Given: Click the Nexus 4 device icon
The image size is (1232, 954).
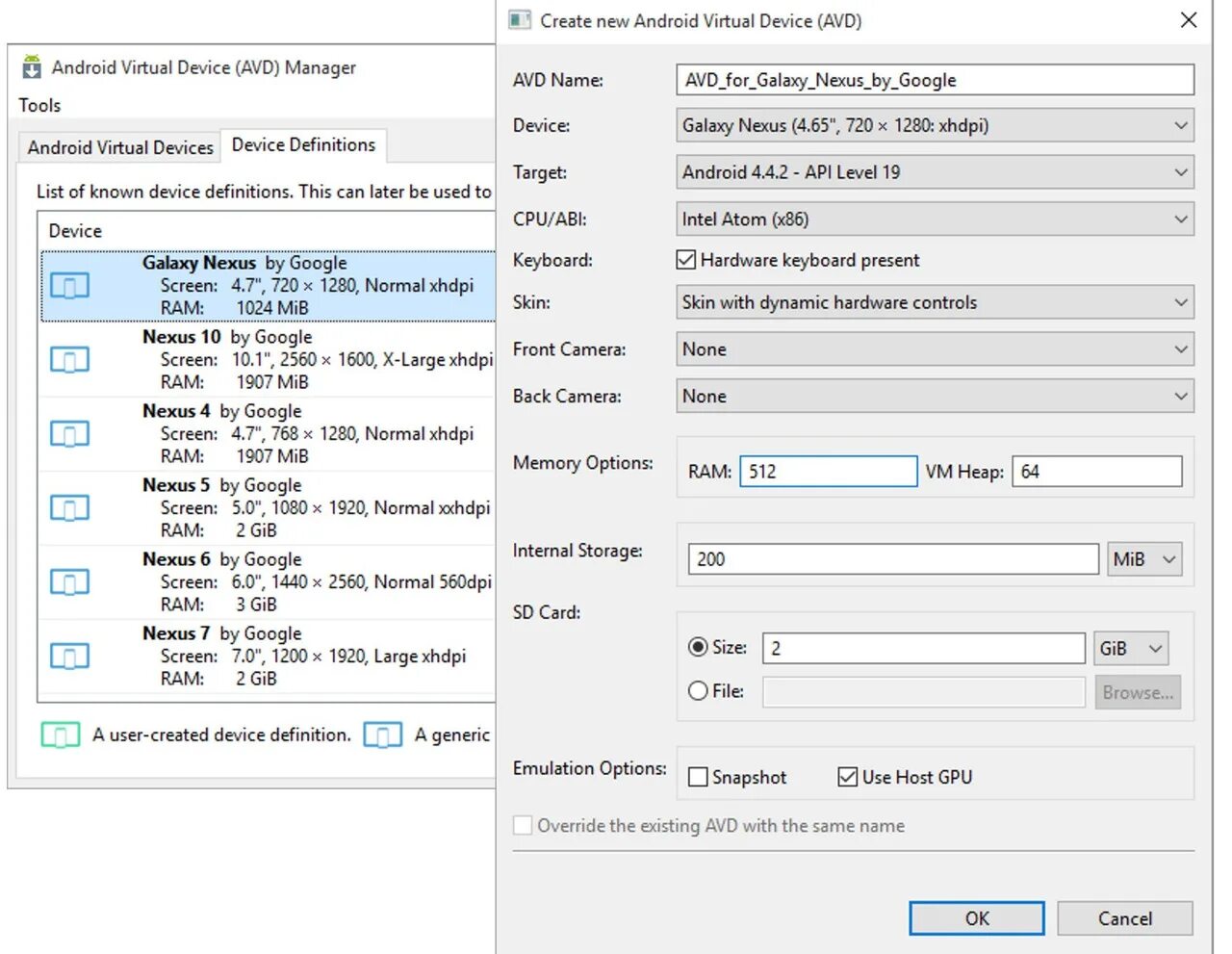Looking at the screenshot, I should pyautogui.click(x=69, y=434).
